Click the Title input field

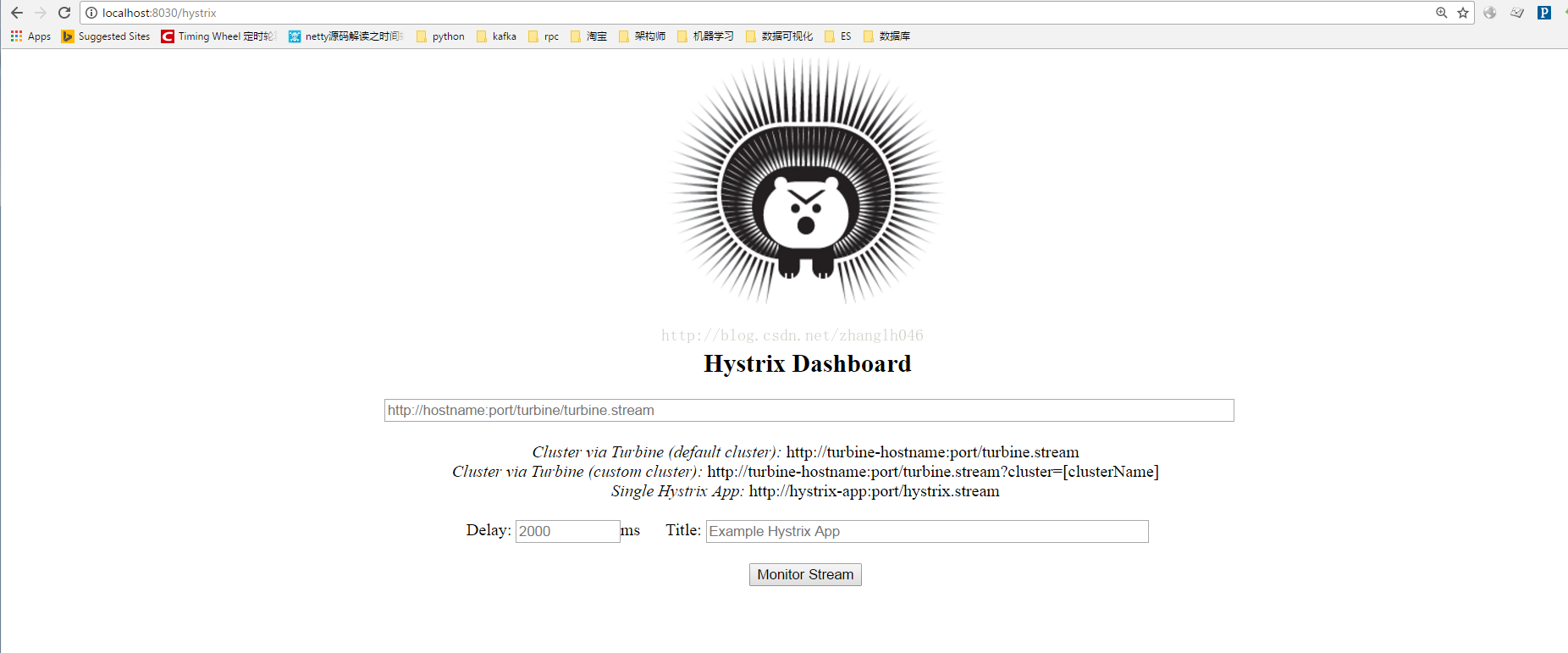pyautogui.click(x=927, y=531)
